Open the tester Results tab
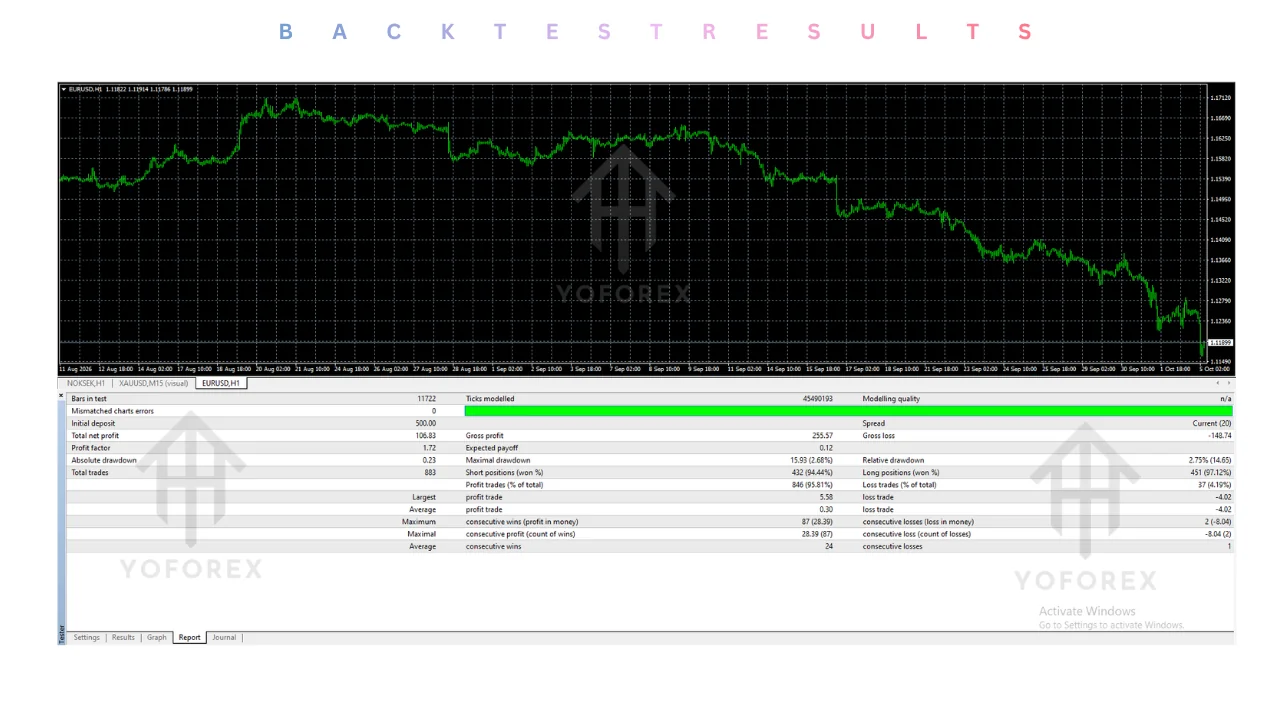This screenshot has height=720, width=1280. tap(123, 637)
